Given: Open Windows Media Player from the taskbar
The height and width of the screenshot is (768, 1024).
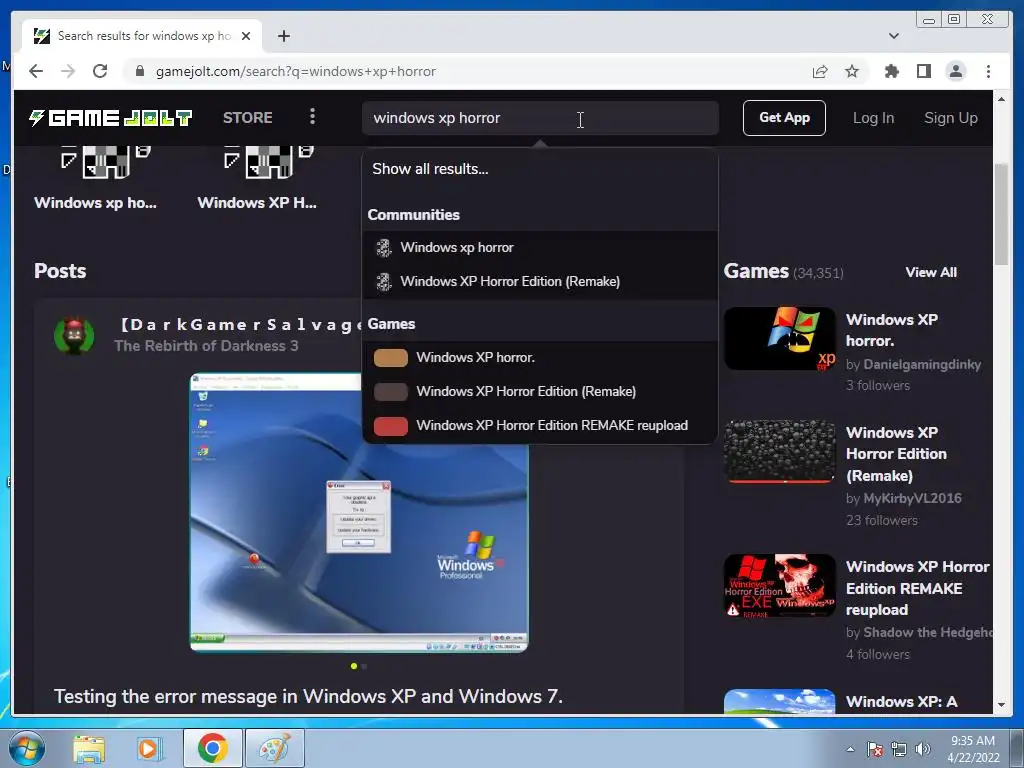Looking at the screenshot, I should tap(150, 748).
